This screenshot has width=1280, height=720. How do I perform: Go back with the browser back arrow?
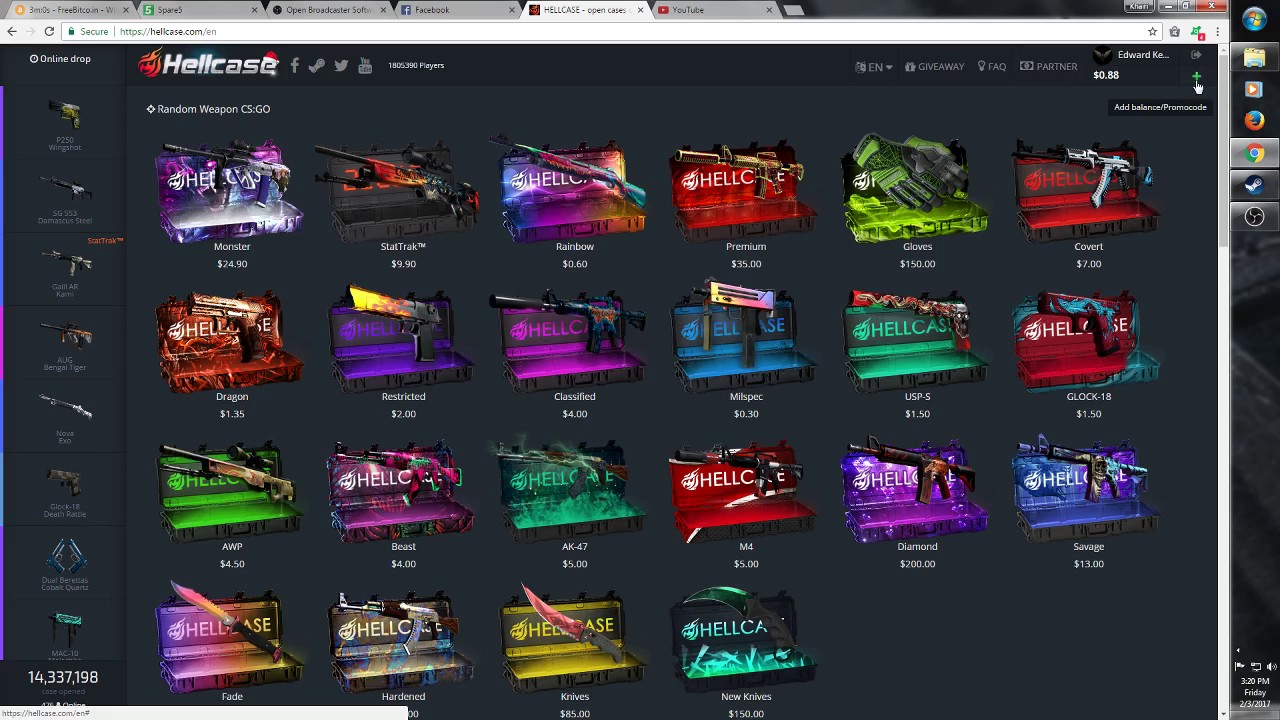(x=12, y=31)
